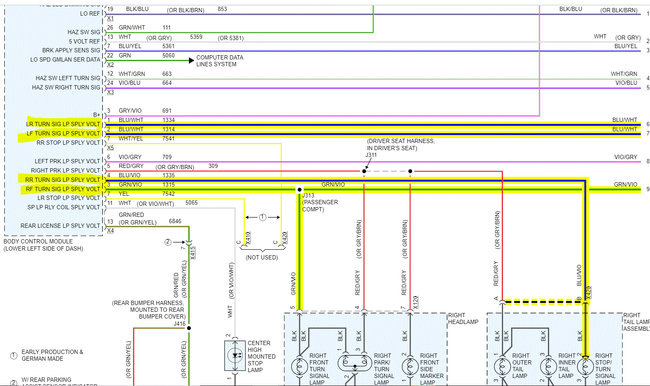Click the 'HAZ SW RIGHT TURN SIG' label

[x=66, y=87]
